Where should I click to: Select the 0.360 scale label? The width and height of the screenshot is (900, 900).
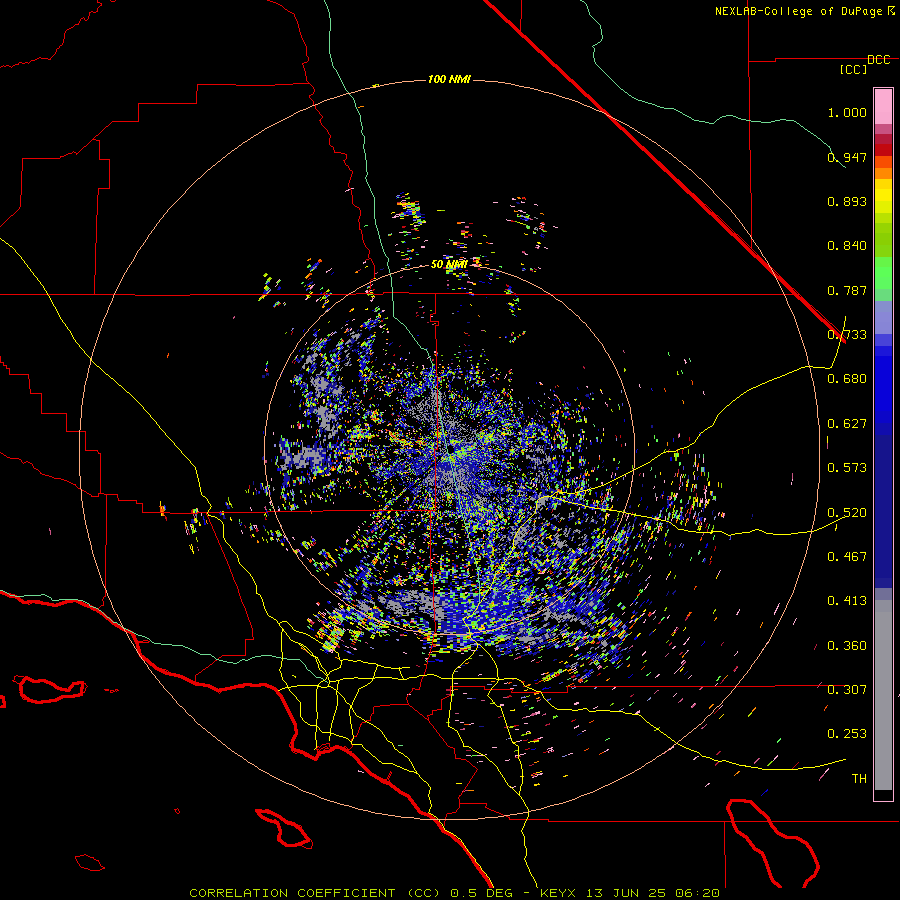click(x=847, y=646)
